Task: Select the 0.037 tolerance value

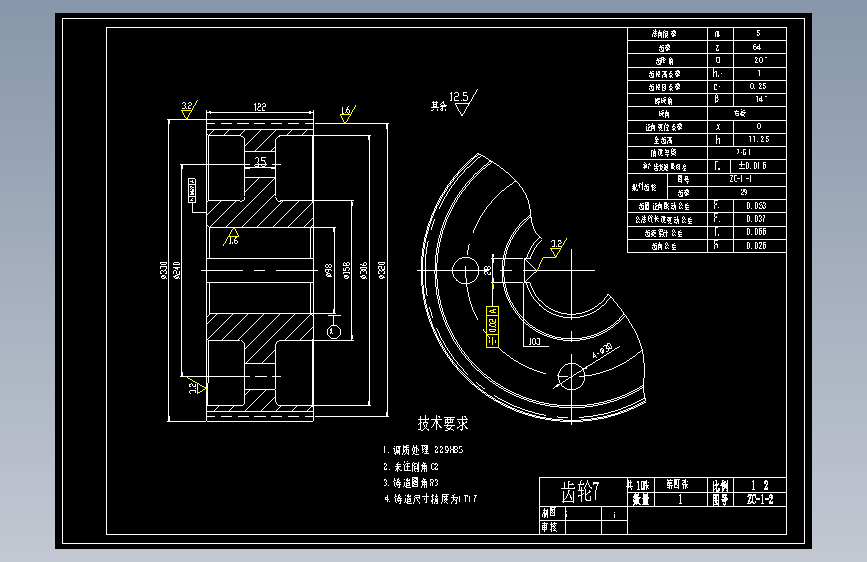Action: [x=756, y=219]
